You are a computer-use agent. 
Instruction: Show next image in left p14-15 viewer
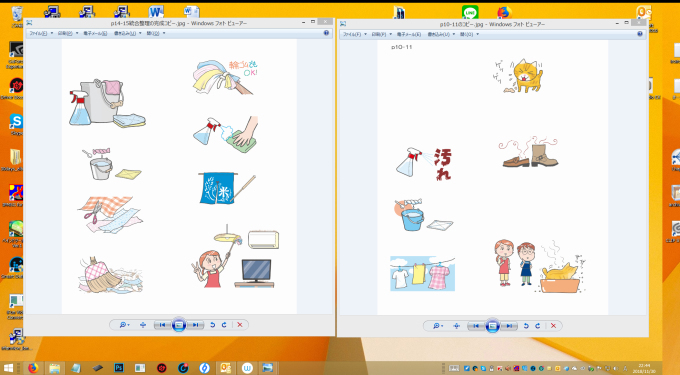196,325
